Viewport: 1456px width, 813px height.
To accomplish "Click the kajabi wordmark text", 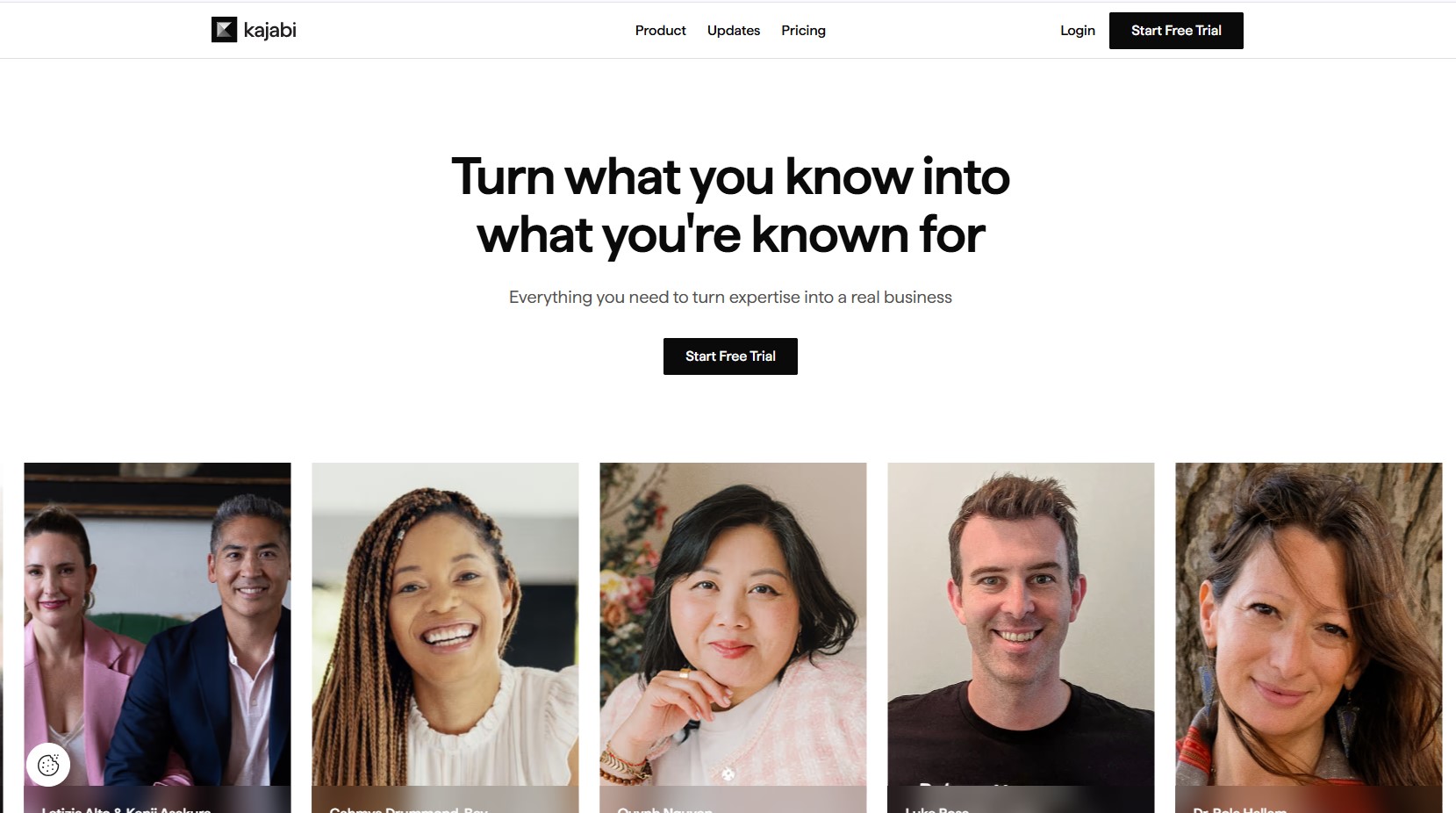I will click(x=269, y=31).
